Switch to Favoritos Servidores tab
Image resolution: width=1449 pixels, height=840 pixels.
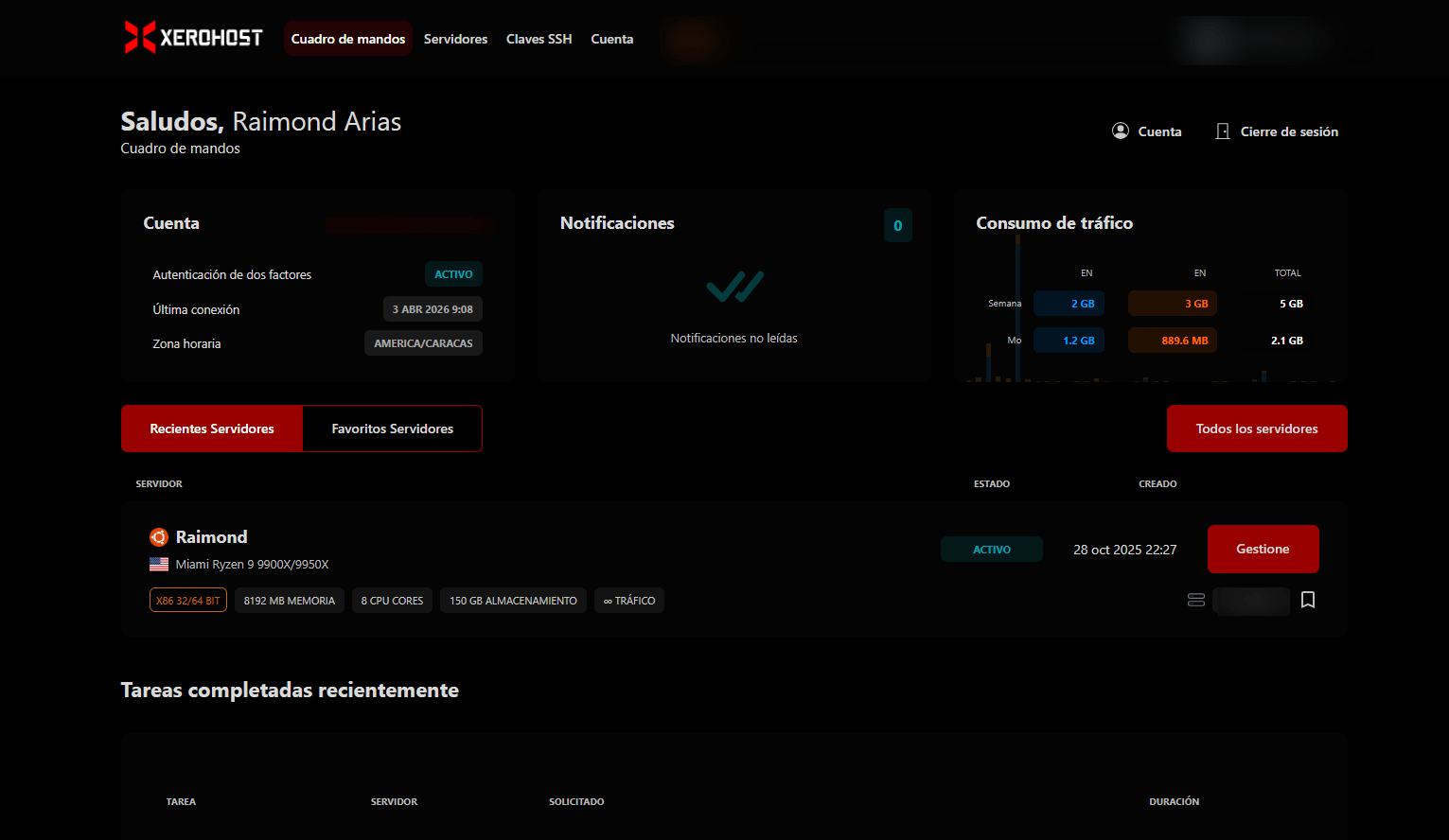pyautogui.click(x=392, y=429)
